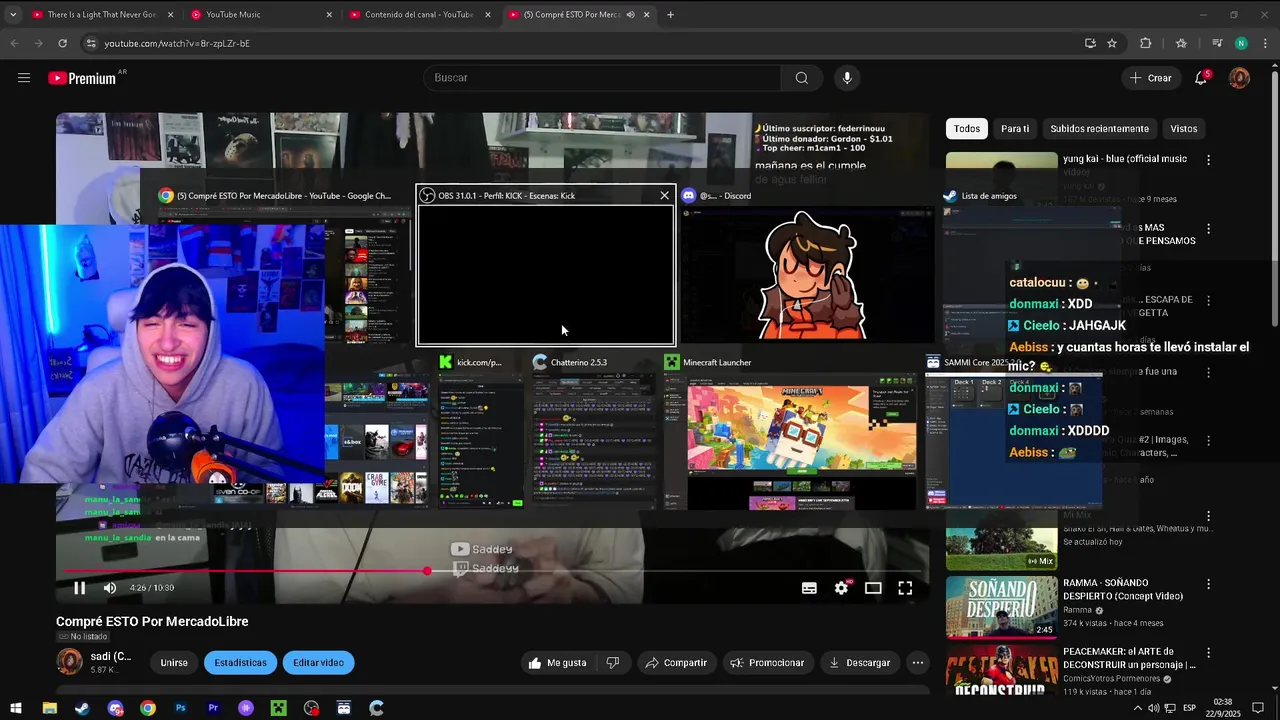The width and height of the screenshot is (1280, 720).
Task: Start voice search with microphone icon
Action: tap(847, 78)
